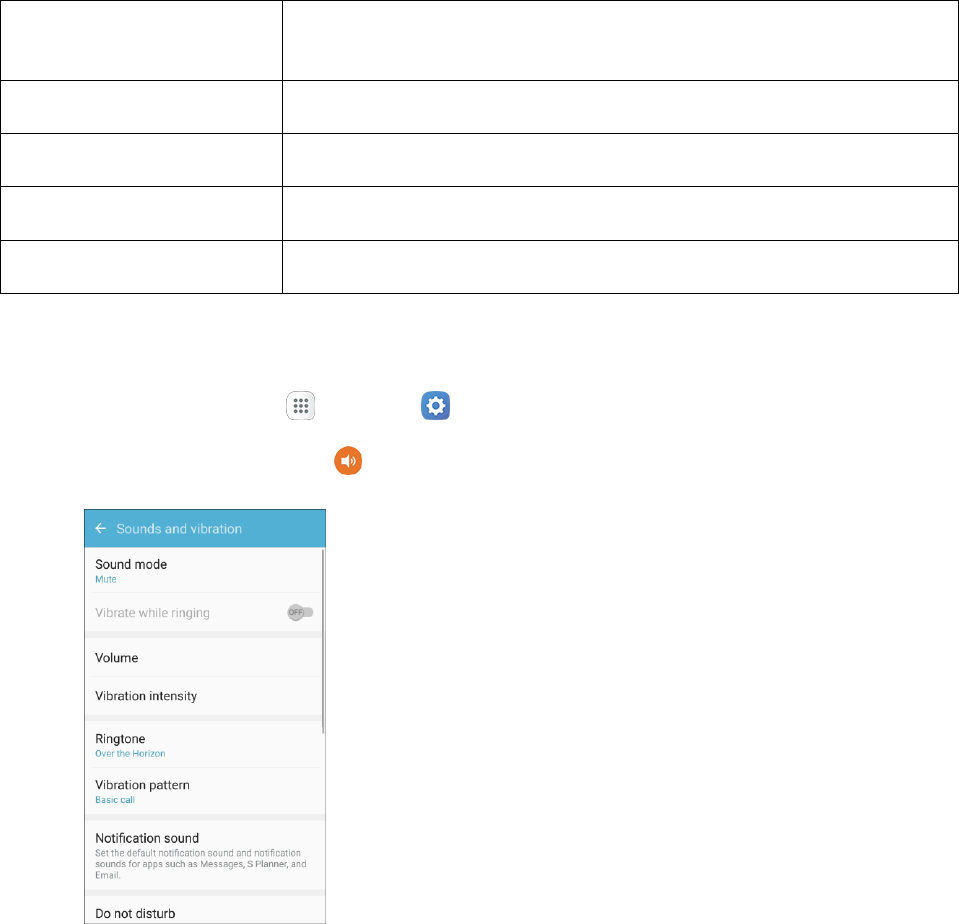959x924 pixels.
Task: Open the Volume setting
Action: [x=203, y=658]
